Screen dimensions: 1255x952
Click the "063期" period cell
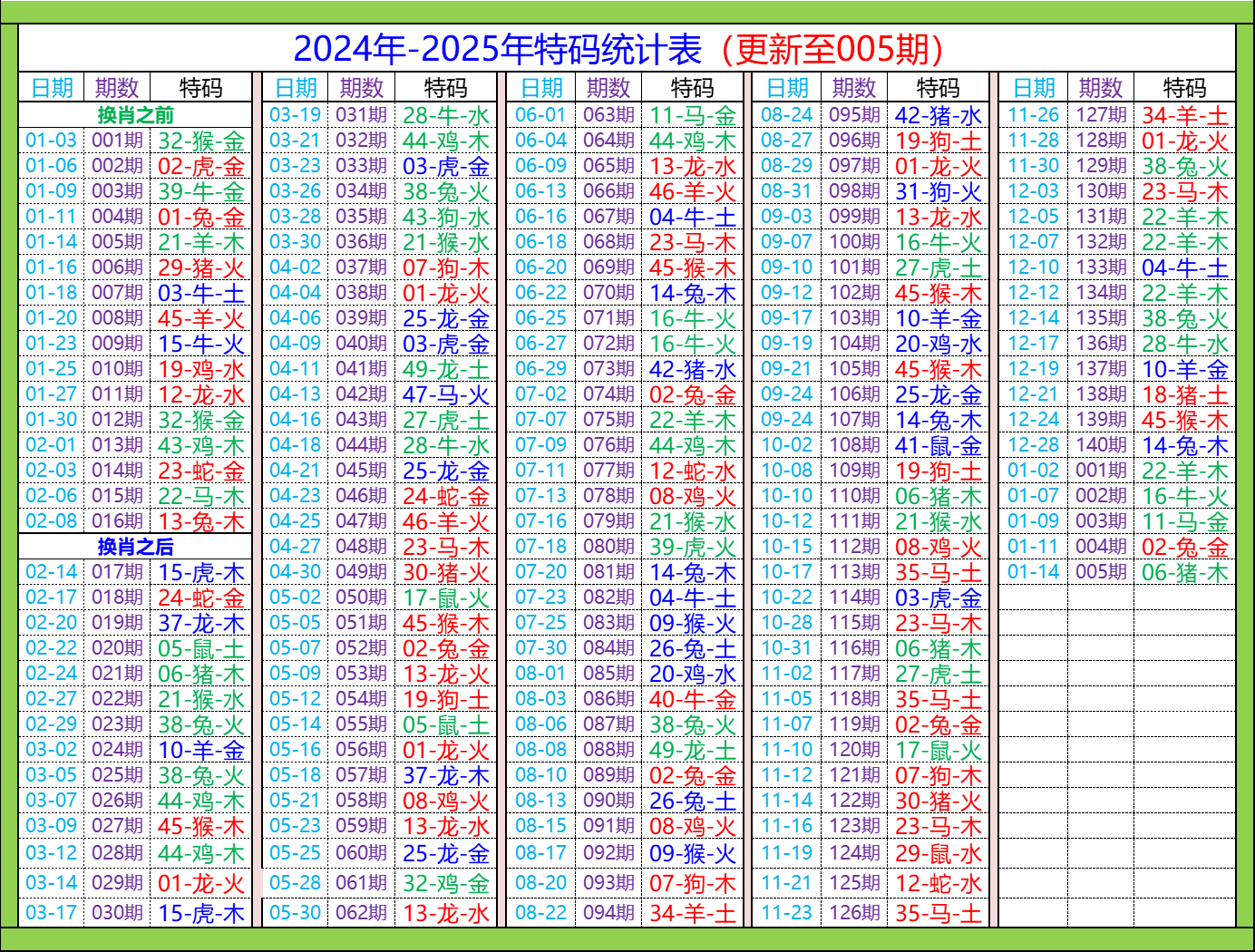pos(608,115)
